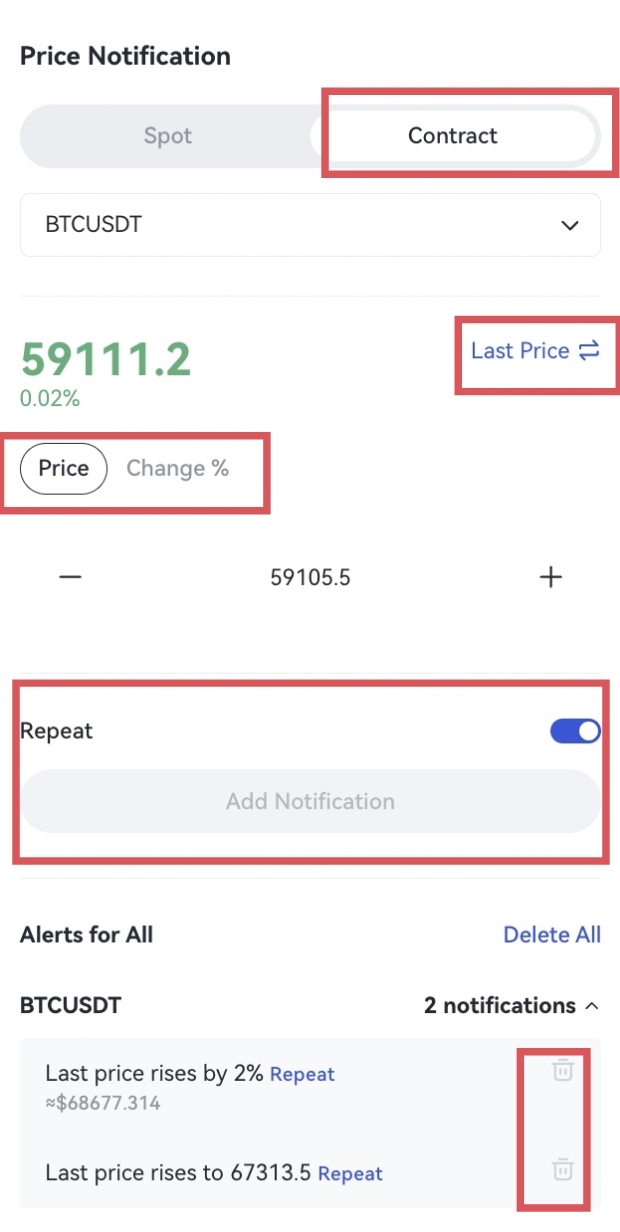Screen dimensions: 620x1232
Task: Increase the alert price with the plus button
Action: (x=551, y=577)
